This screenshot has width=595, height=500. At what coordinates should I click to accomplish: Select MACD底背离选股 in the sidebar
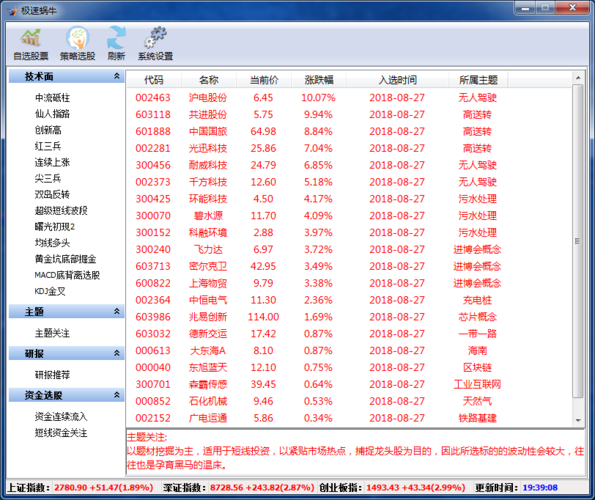(67, 275)
